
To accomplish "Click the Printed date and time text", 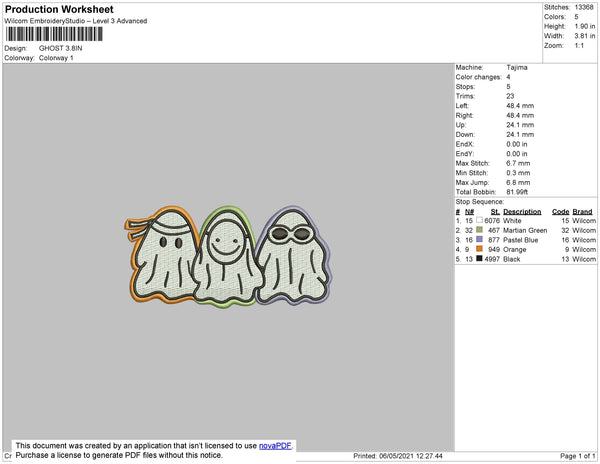I will pyautogui.click(x=399, y=455).
